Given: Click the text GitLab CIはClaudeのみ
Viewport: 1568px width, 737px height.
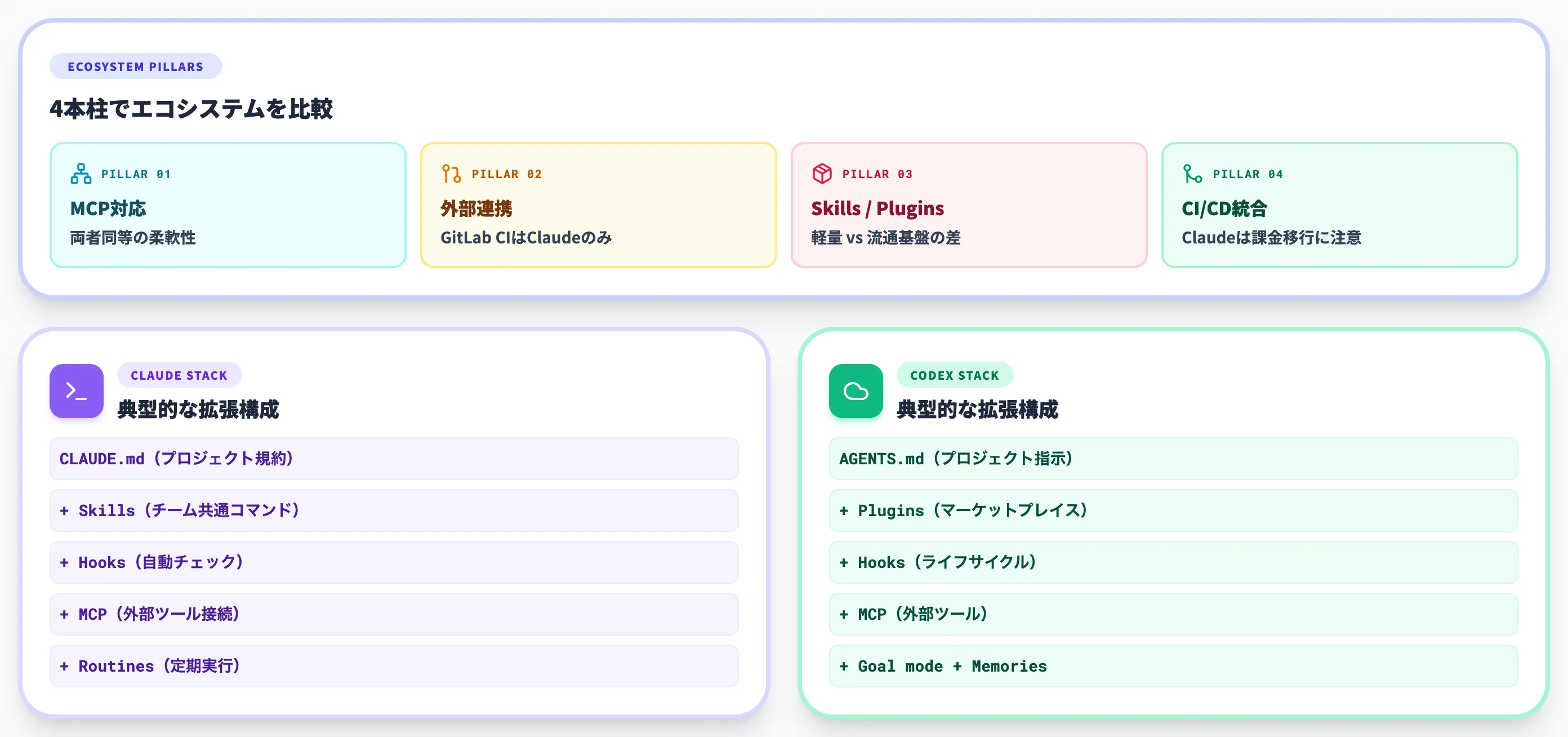Looking at the screenshot, I should (527, 238).
